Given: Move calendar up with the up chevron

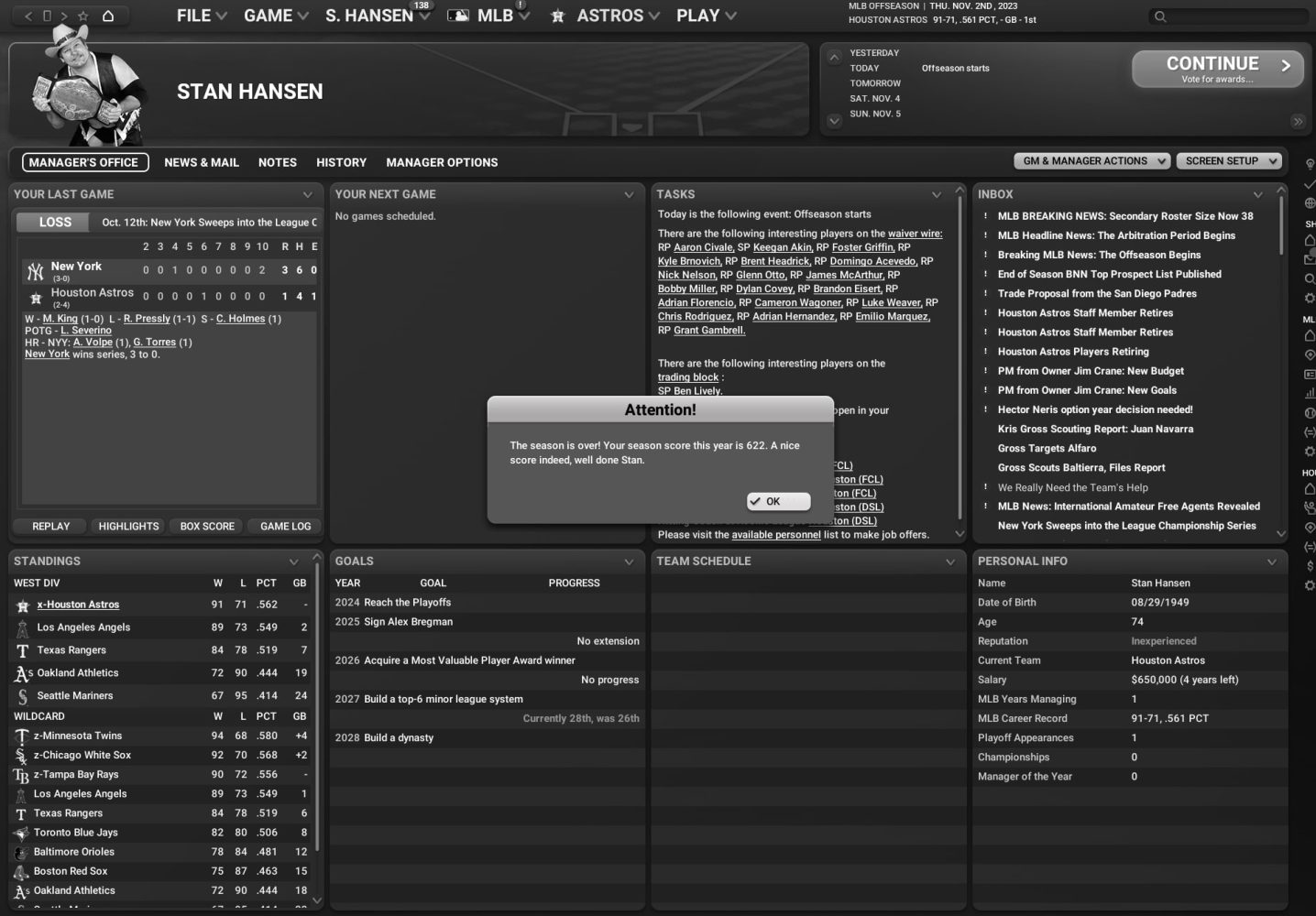Looking at the screenshot, I should [834, 57].
